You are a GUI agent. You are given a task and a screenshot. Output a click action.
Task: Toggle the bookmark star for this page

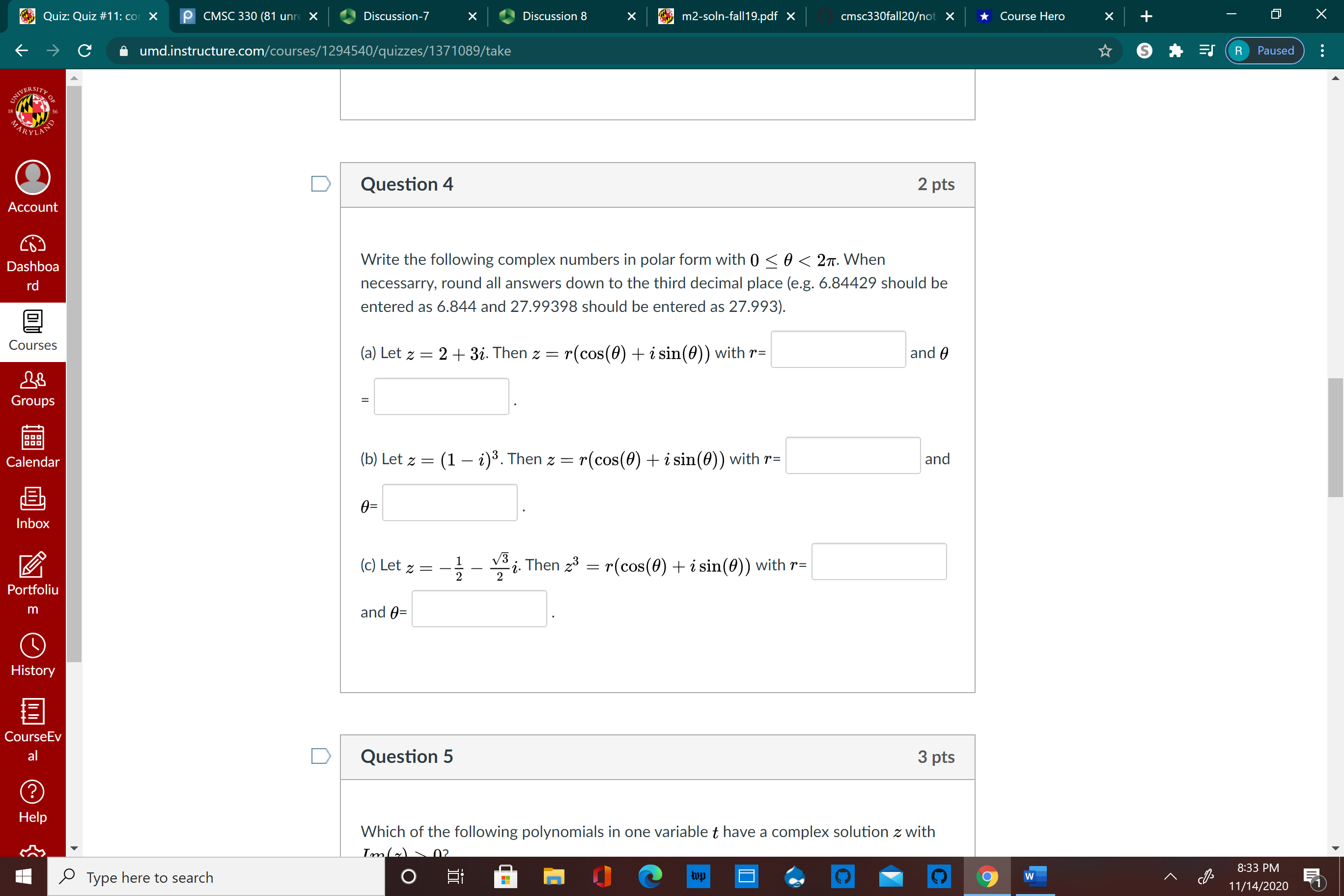pos(1106,51)
